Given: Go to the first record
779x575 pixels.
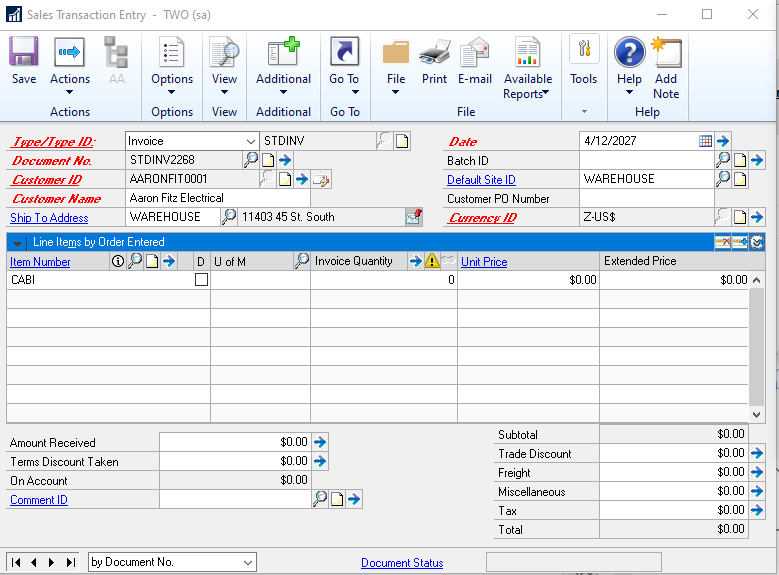Looking at the screenshot, I should (16, 562).
